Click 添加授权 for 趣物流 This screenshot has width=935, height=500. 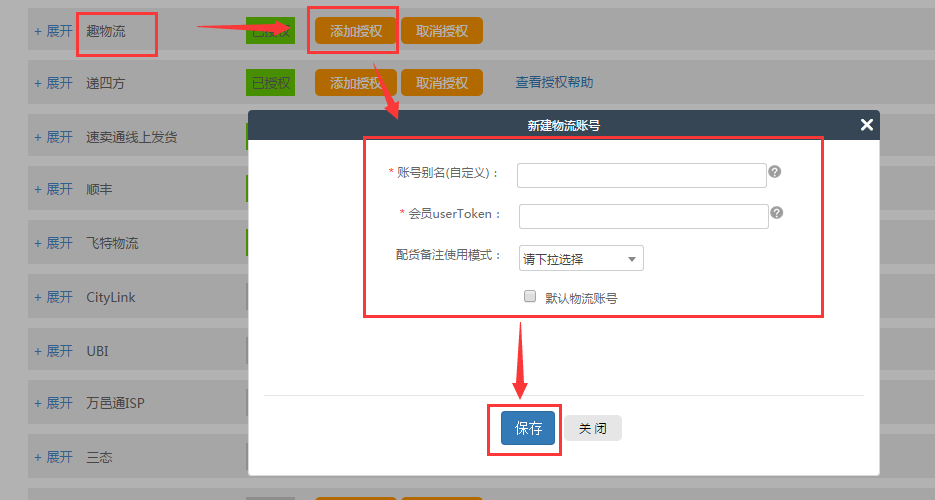[356, 31]
